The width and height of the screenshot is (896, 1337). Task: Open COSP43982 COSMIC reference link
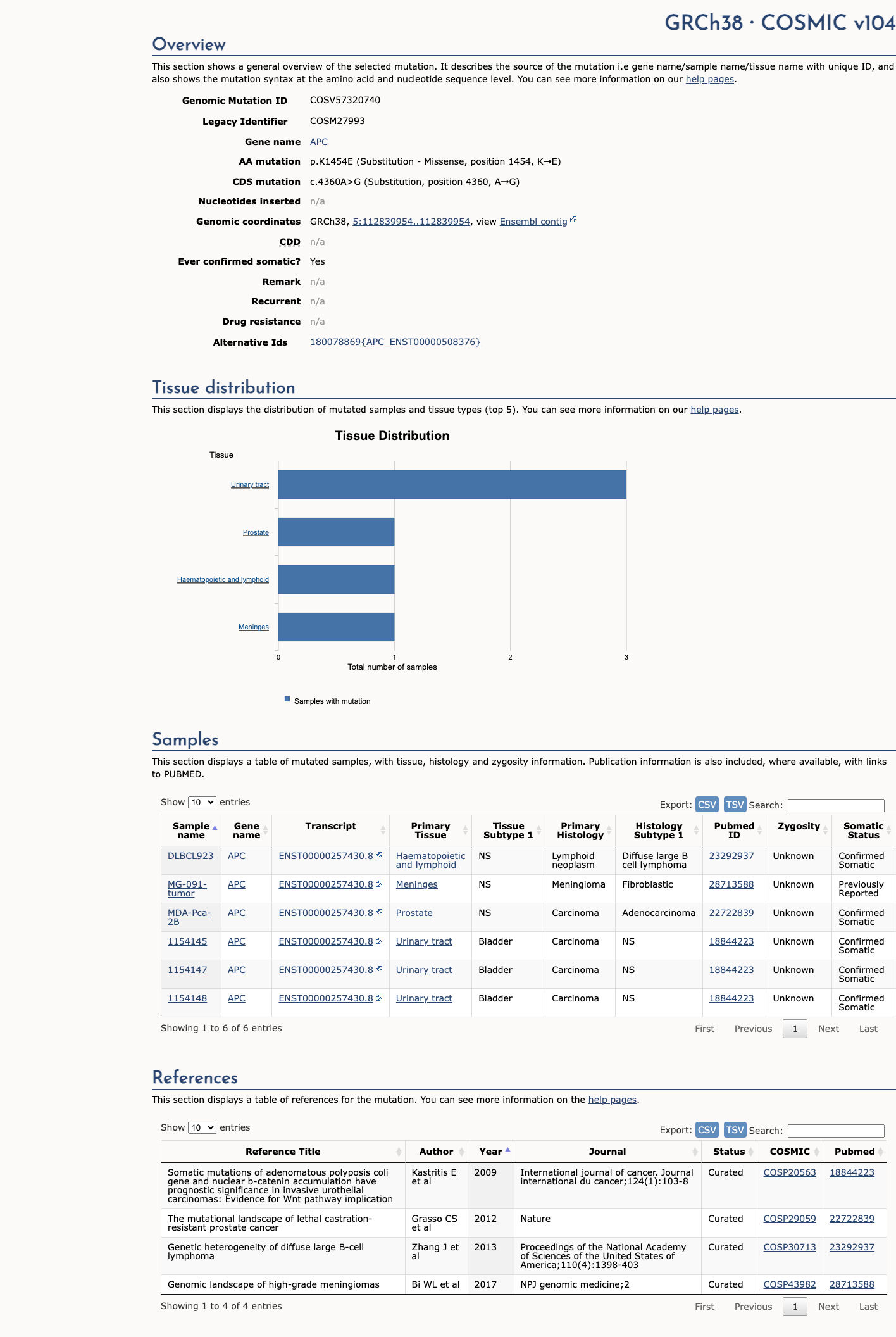tap(790, 1284)
